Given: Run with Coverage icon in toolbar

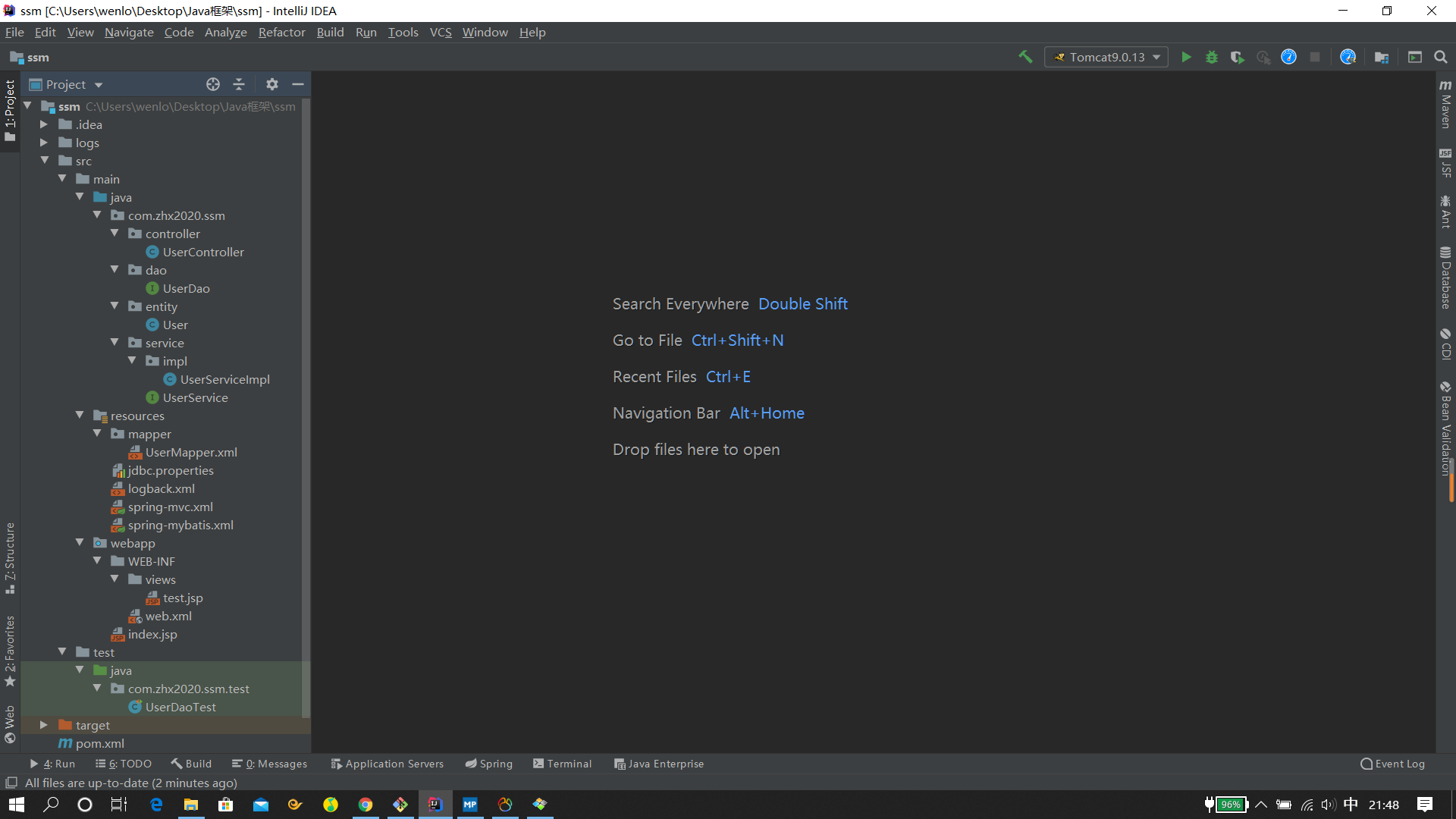Looking at the screenshot, I should coord(1238,57).
